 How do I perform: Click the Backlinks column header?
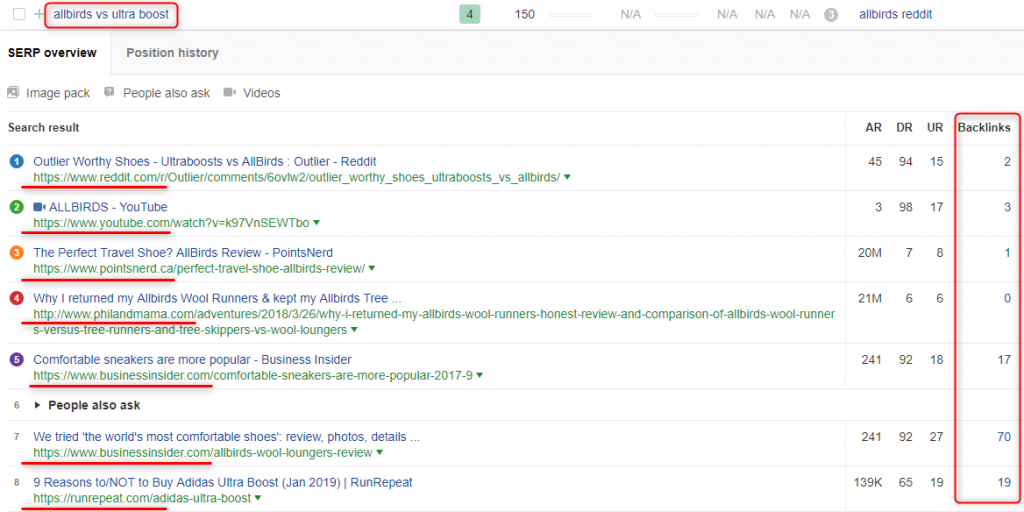(x=984, y=127)
